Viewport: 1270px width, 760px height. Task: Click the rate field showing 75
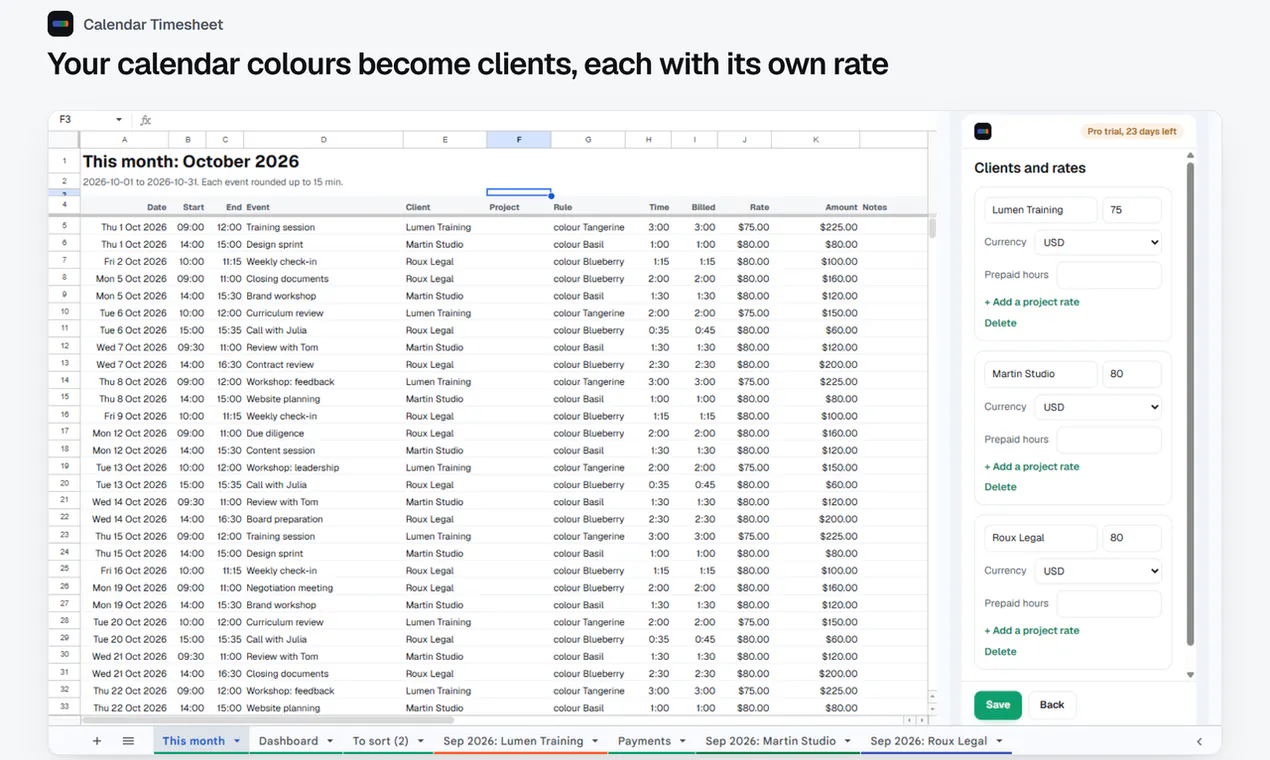pos(1132,210)
